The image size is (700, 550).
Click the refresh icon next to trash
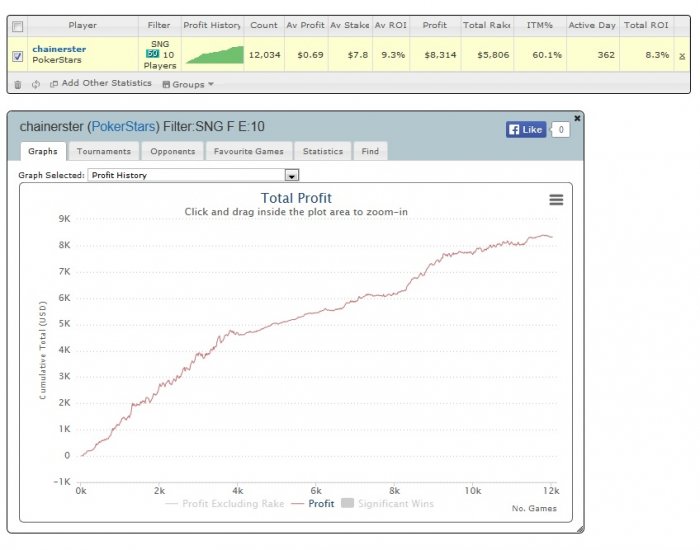click(36, 84)
